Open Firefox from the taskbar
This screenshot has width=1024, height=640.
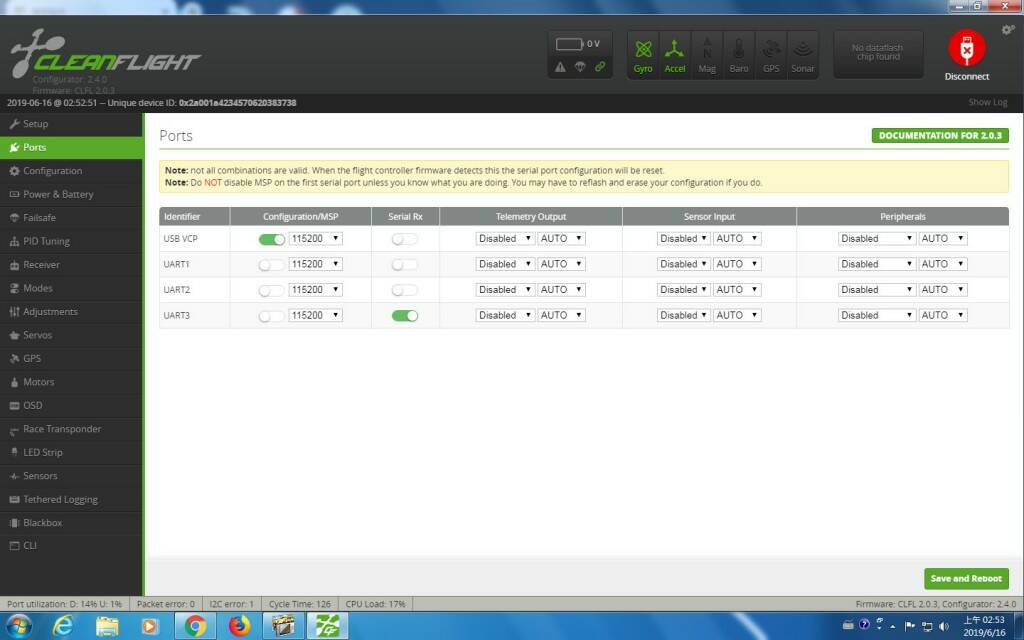pos(239,626)
